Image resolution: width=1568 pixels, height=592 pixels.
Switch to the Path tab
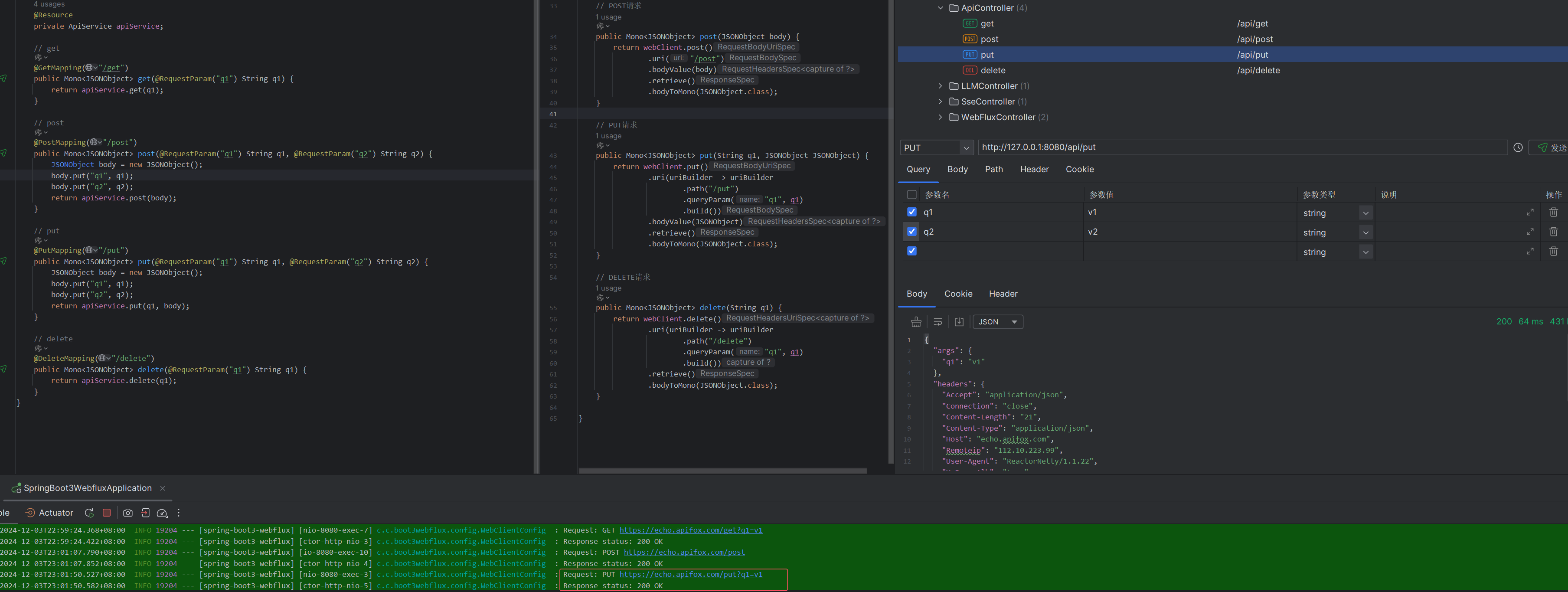994,169
